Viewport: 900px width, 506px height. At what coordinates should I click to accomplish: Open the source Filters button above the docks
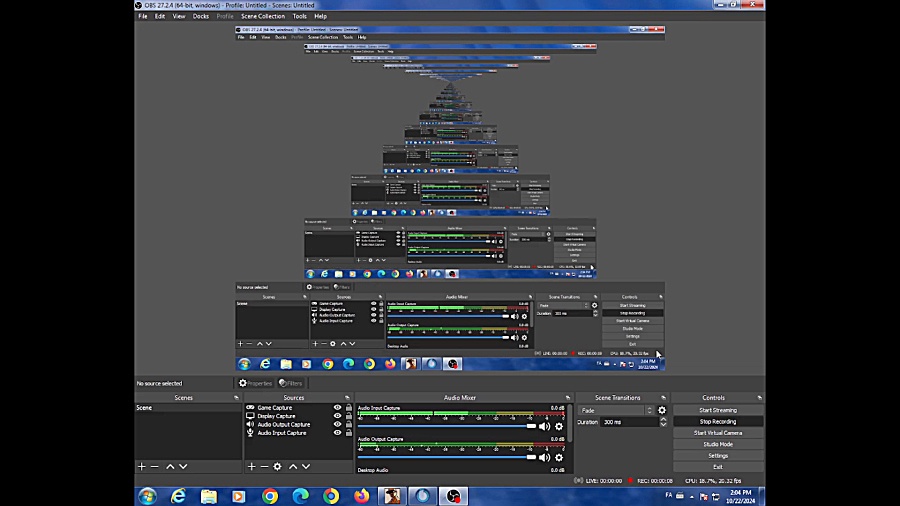click(290, 383)
